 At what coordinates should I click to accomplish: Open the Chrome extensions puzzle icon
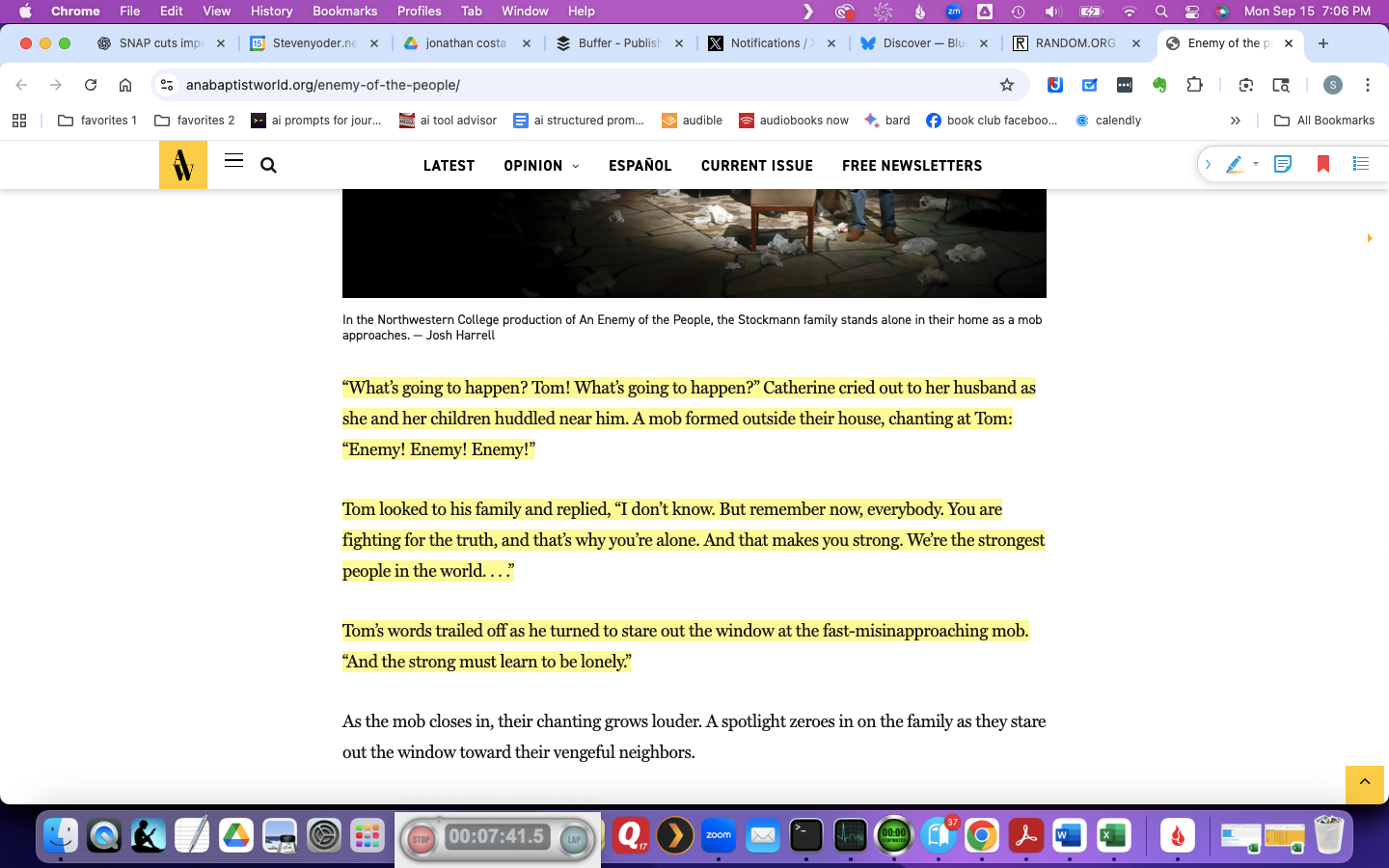1194,85
